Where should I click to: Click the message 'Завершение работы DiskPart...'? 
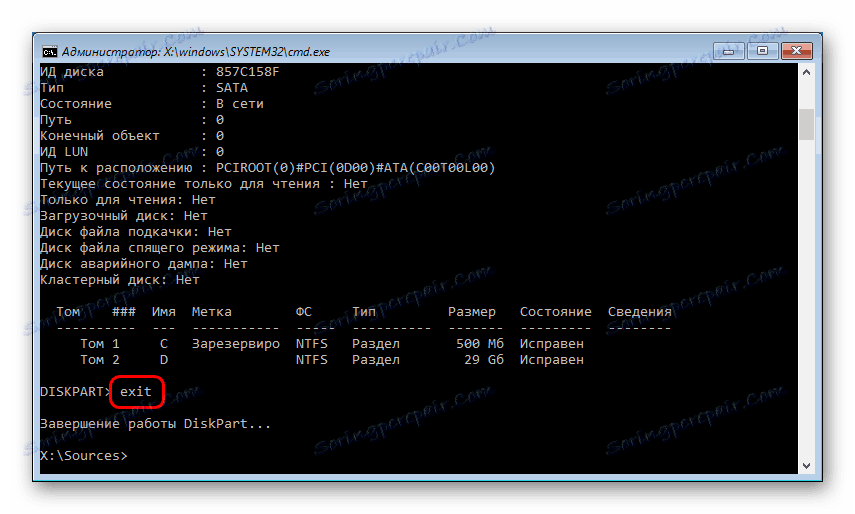tap(155, 424)
